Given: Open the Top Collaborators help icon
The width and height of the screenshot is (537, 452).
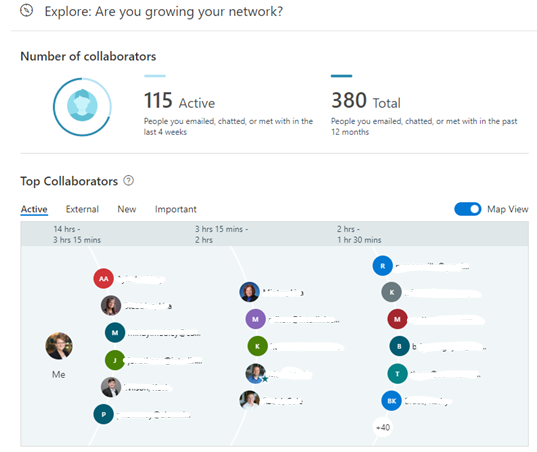Looking at the screenshot, I should pyautogui.click(x=128, y=180).
